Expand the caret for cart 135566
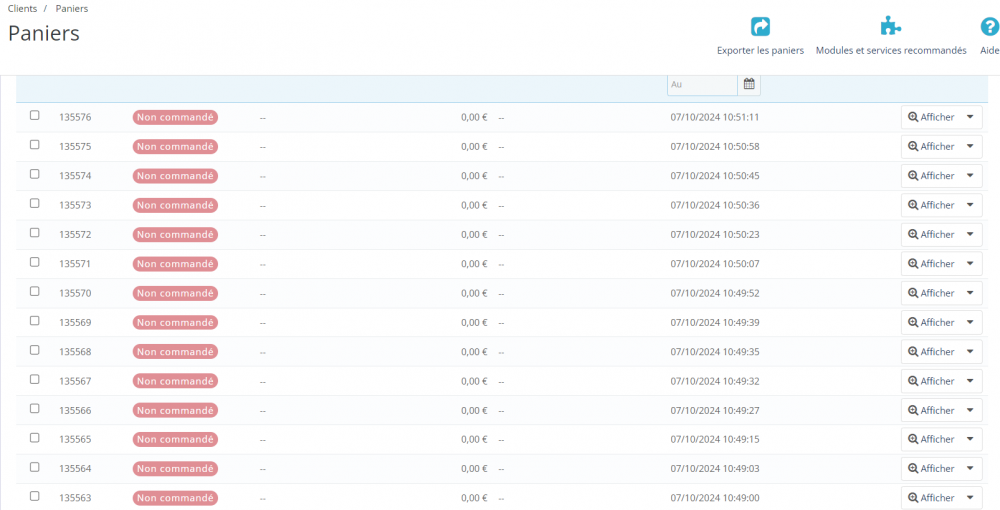 [x=970, y=411]
